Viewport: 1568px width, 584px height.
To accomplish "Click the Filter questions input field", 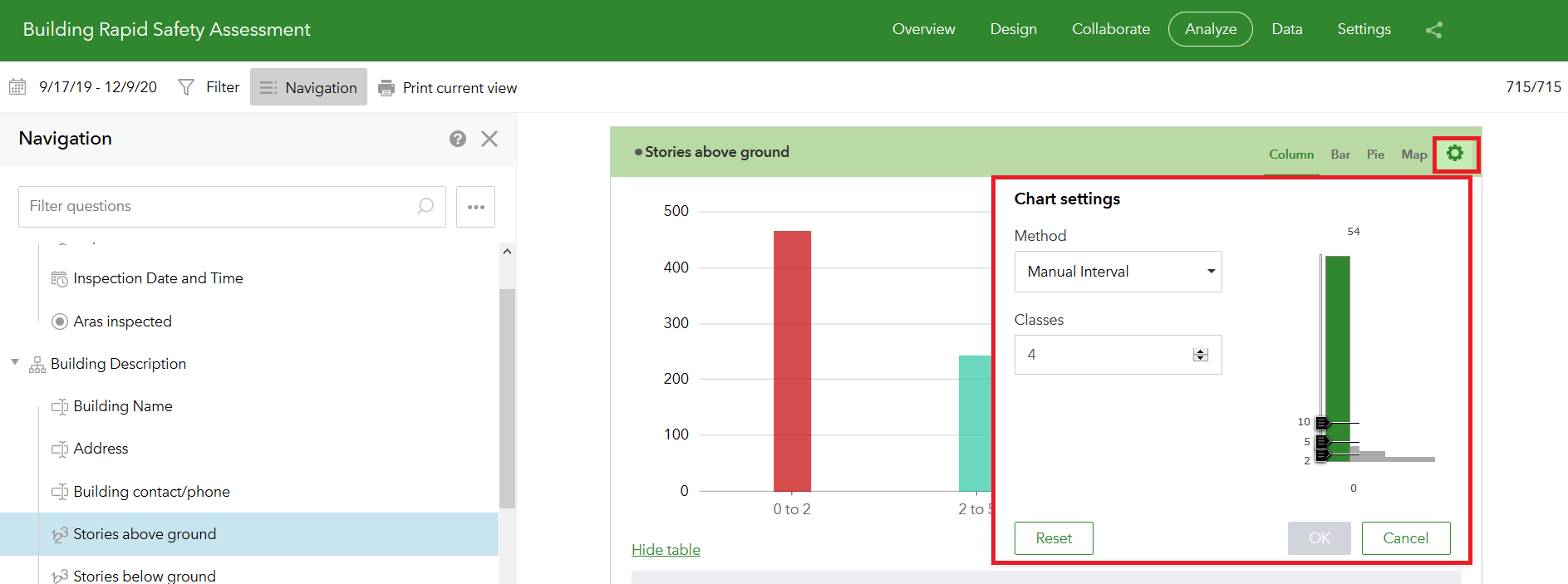I will (x=216, y=206).
